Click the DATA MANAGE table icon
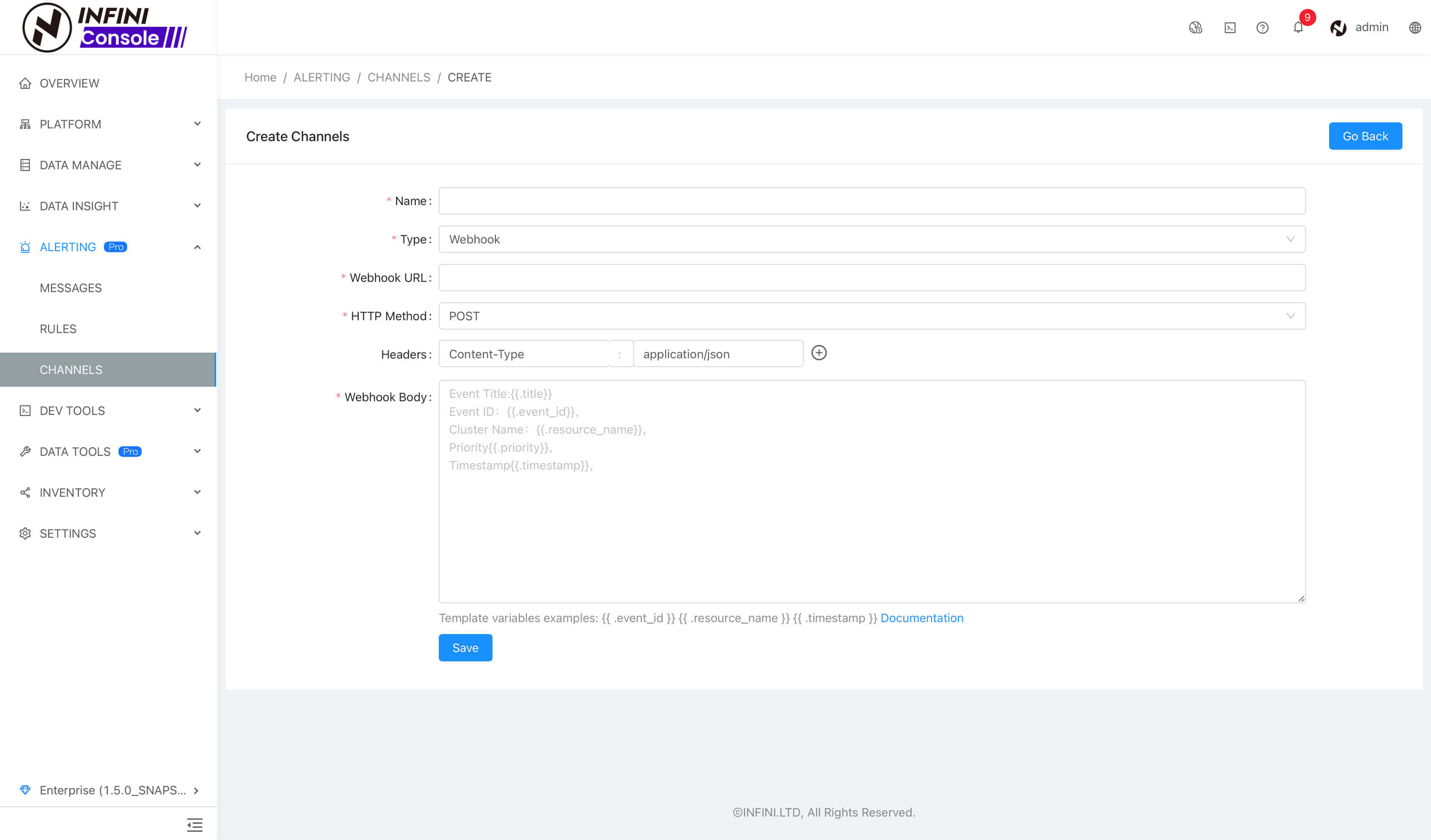 pyautogui.click(x=25, y=165)
